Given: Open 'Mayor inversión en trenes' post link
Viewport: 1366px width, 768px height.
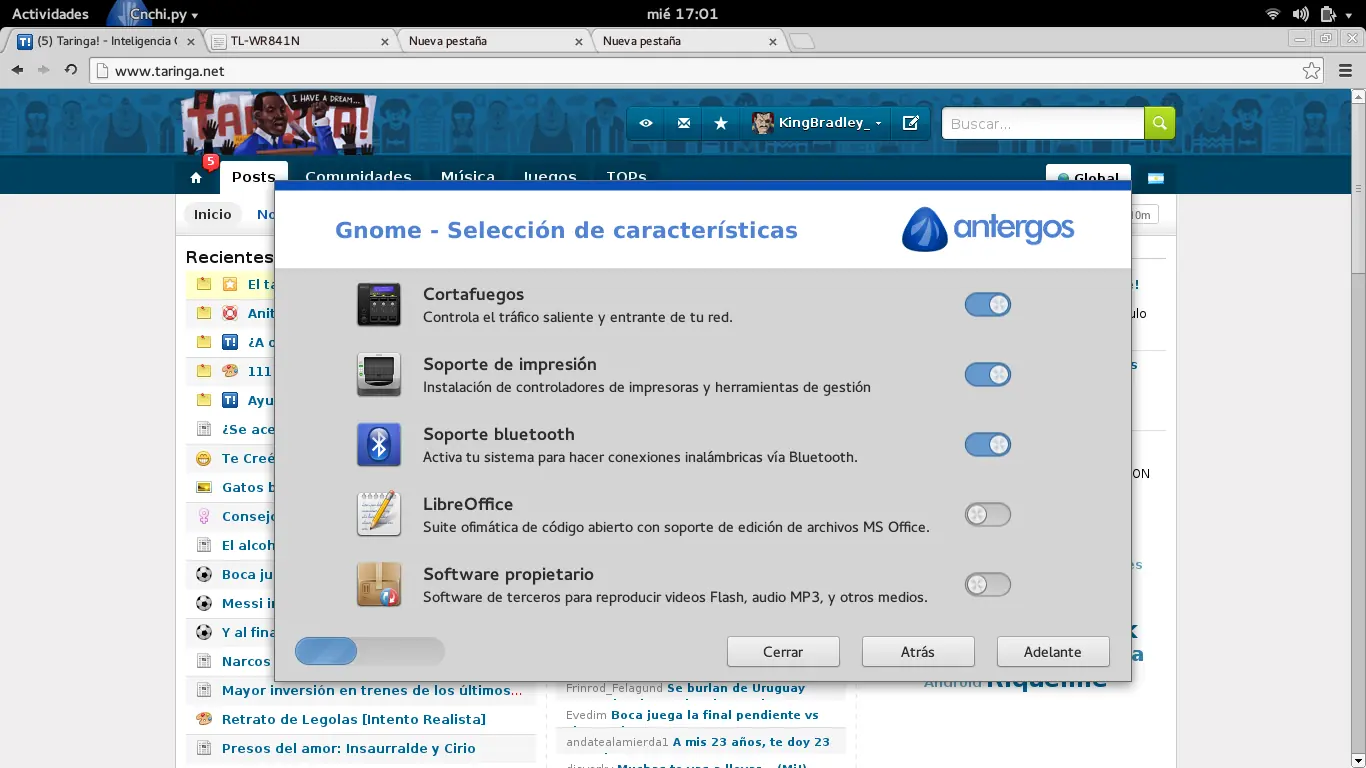Looking at the screenshot, I should [x=372, y=690].
